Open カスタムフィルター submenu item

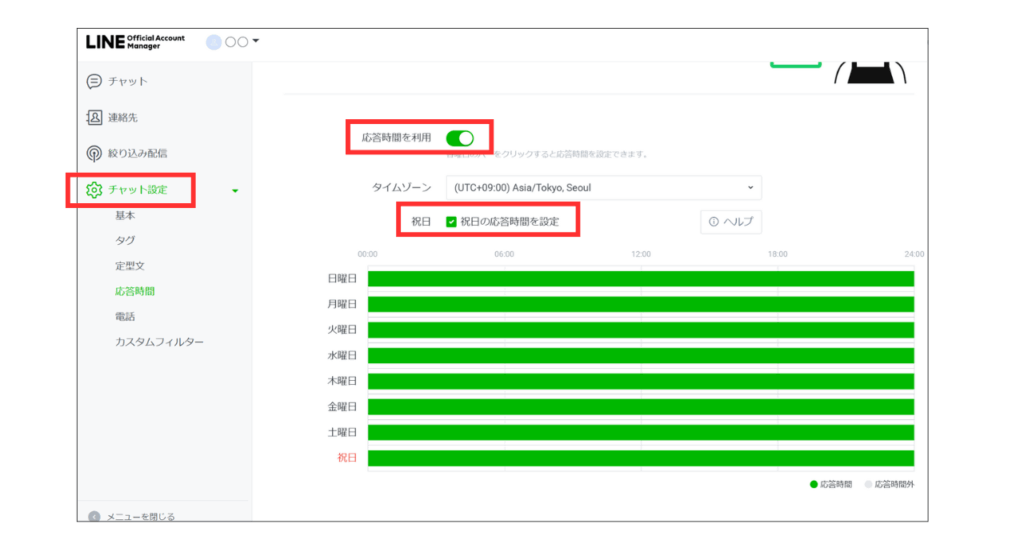(159, 342)
